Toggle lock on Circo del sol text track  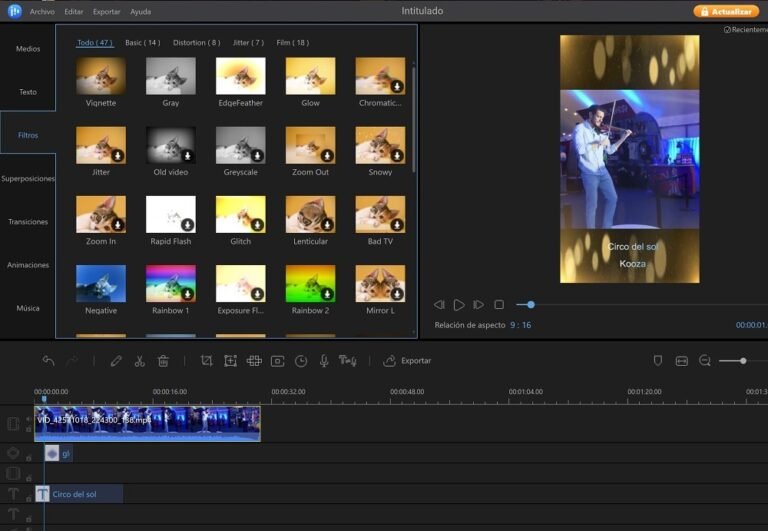tap(28, 499)
